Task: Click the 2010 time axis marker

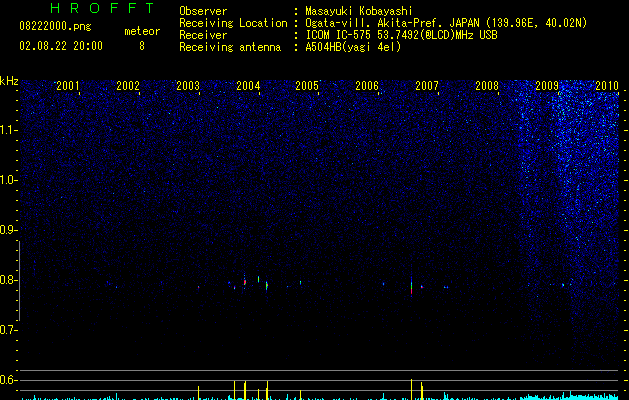Action: tap(607, 85)
